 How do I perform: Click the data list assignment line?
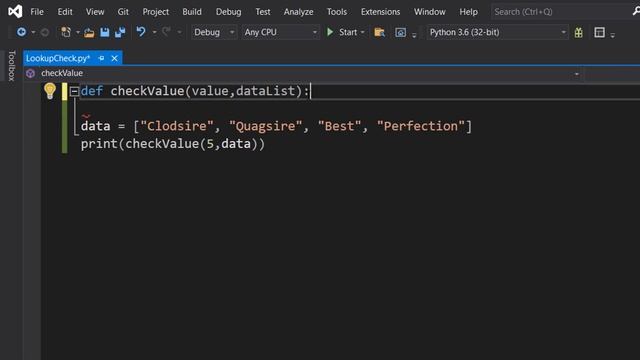[276, 126]
